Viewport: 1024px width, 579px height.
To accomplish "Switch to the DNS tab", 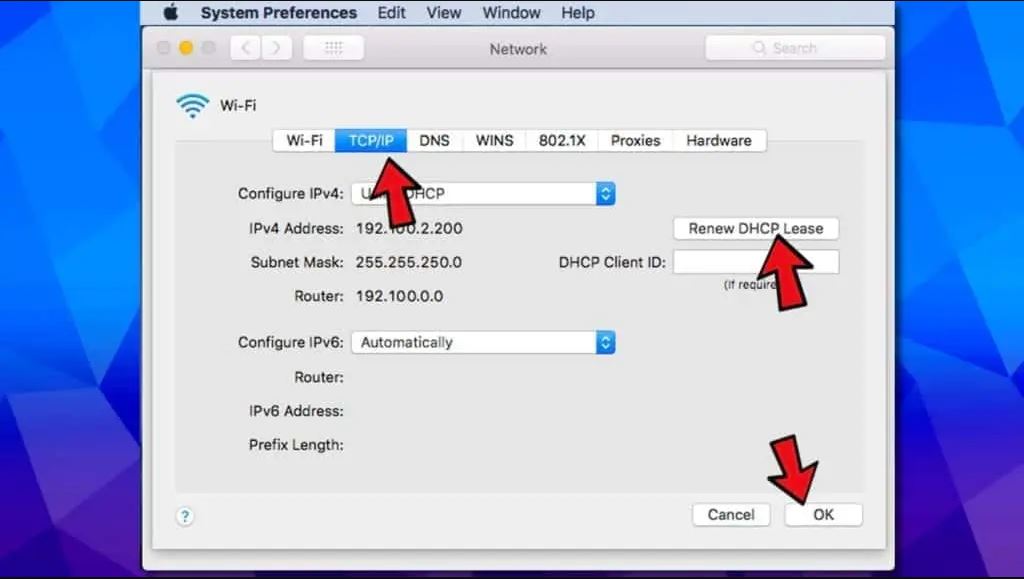I will point(434,141).
